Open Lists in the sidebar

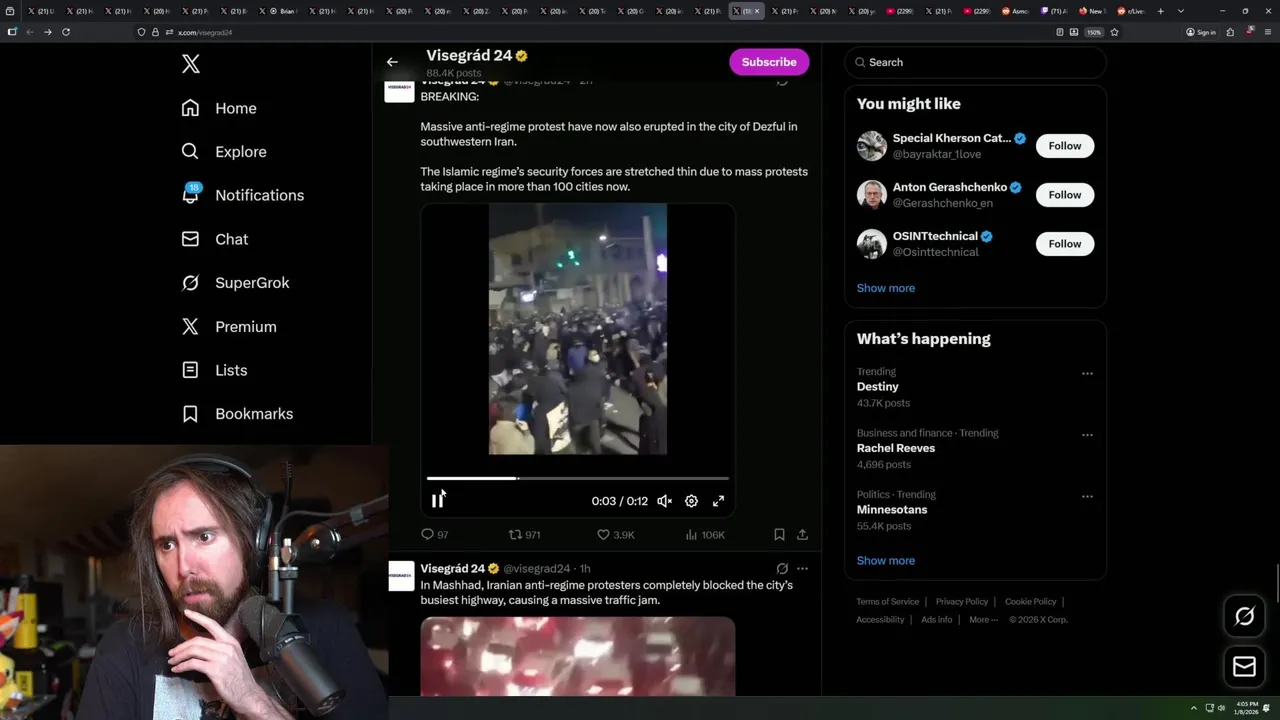(x=214, y=370)
